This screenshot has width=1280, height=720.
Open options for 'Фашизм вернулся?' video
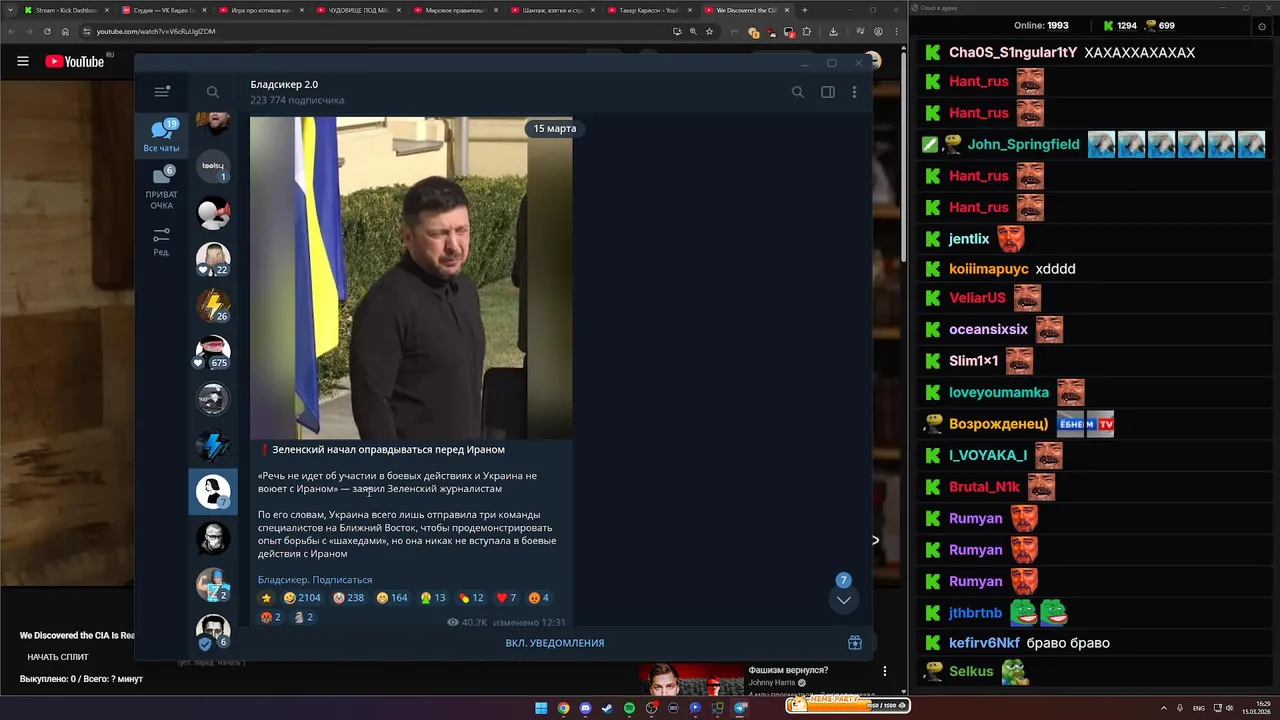[885, 671]
